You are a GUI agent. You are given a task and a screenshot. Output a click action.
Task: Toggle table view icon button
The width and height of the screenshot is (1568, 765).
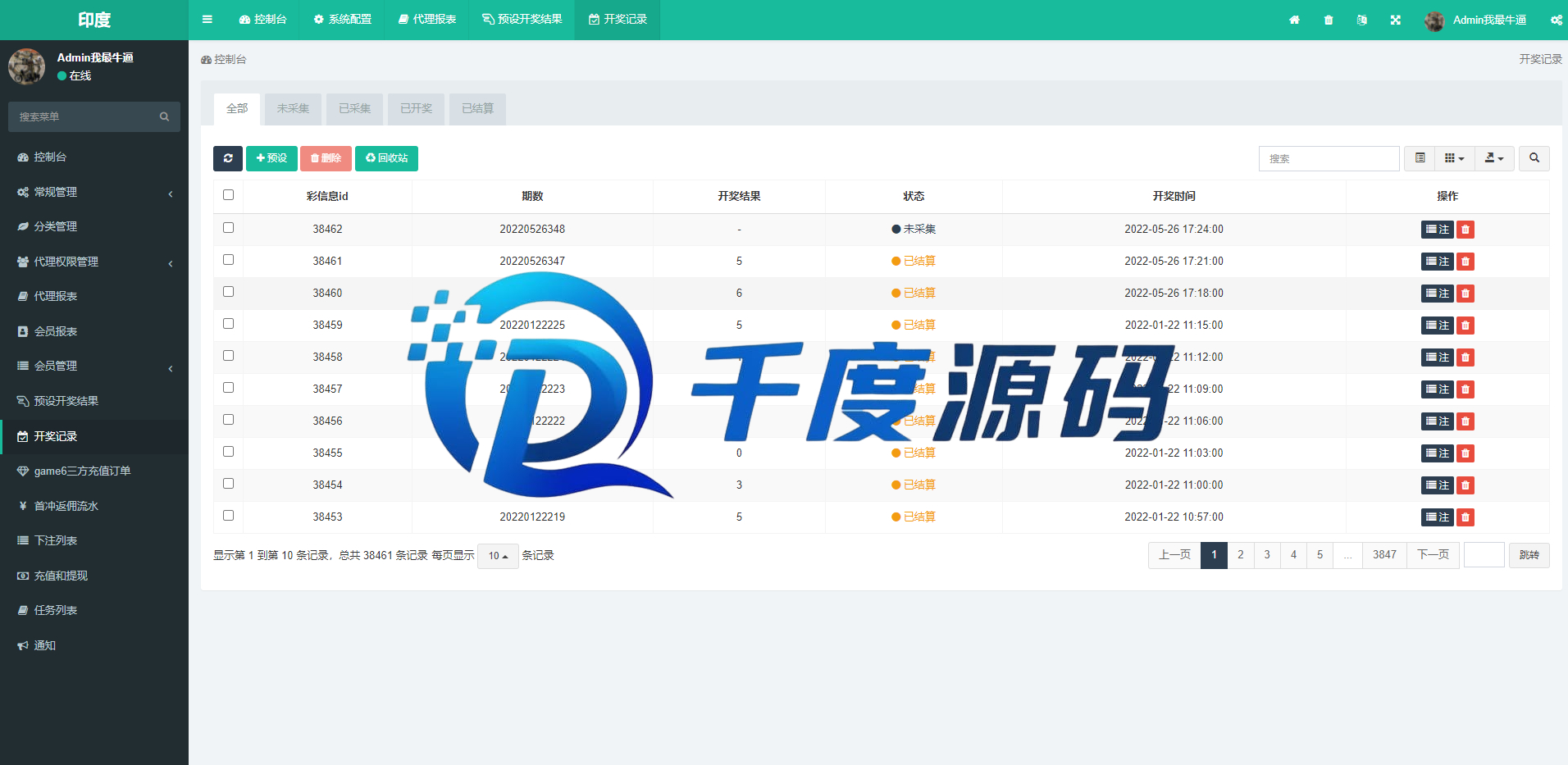pyautogui.click(x=1420, y=158)
